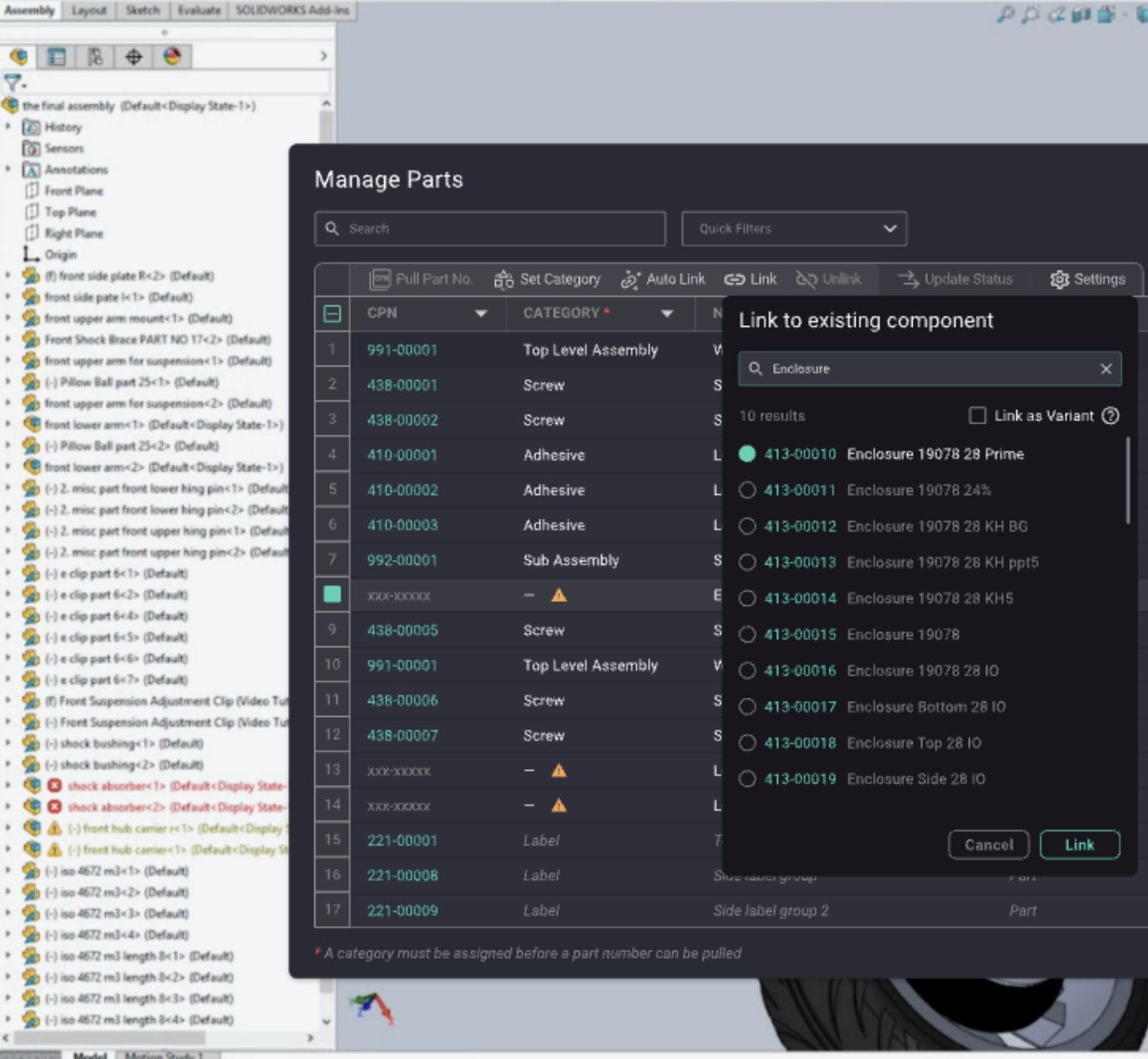Open the CPN column dropdown arrow

[481, 313]
